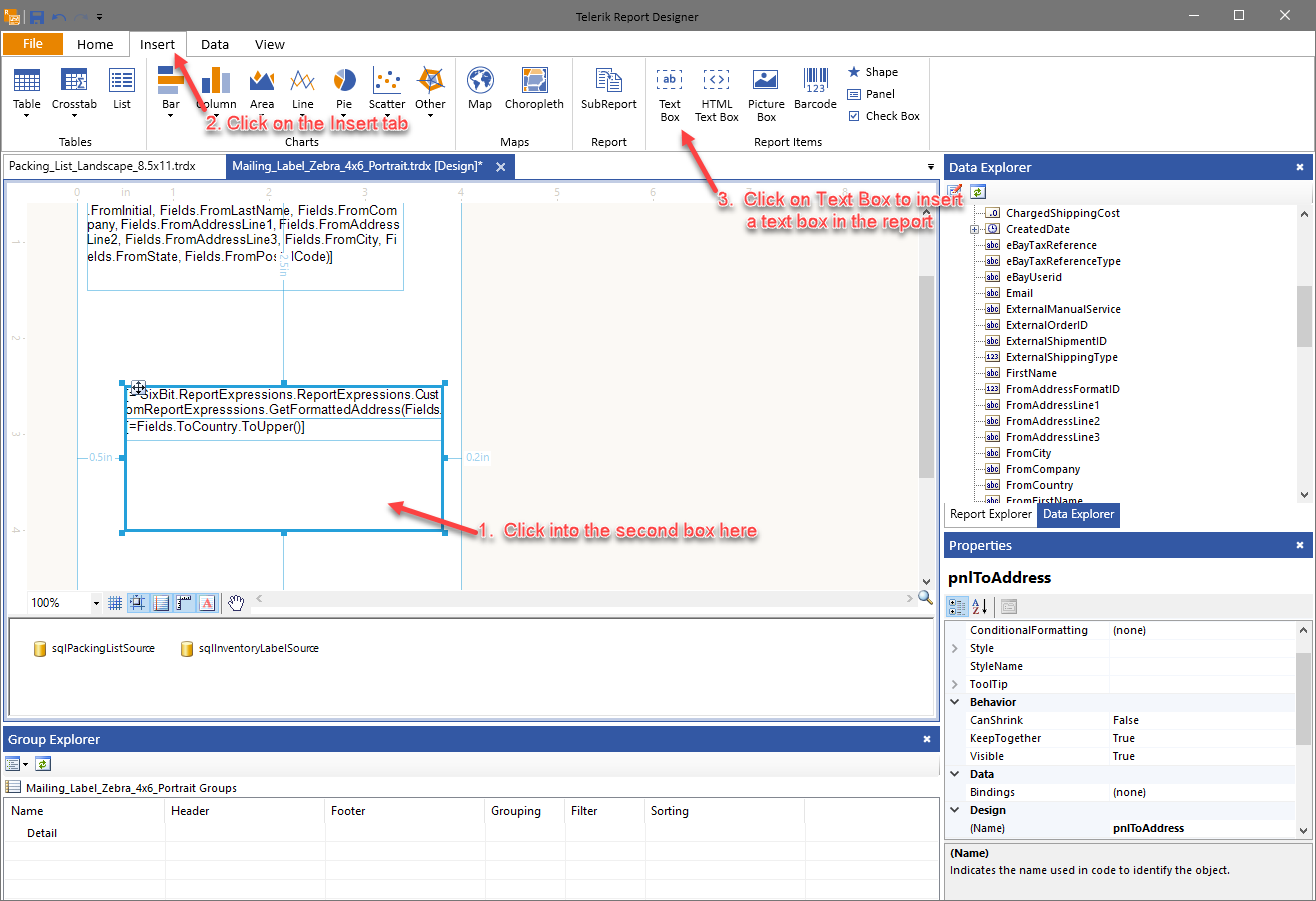
Task: Open the Other charts option
Action: [x=430, y=88]
